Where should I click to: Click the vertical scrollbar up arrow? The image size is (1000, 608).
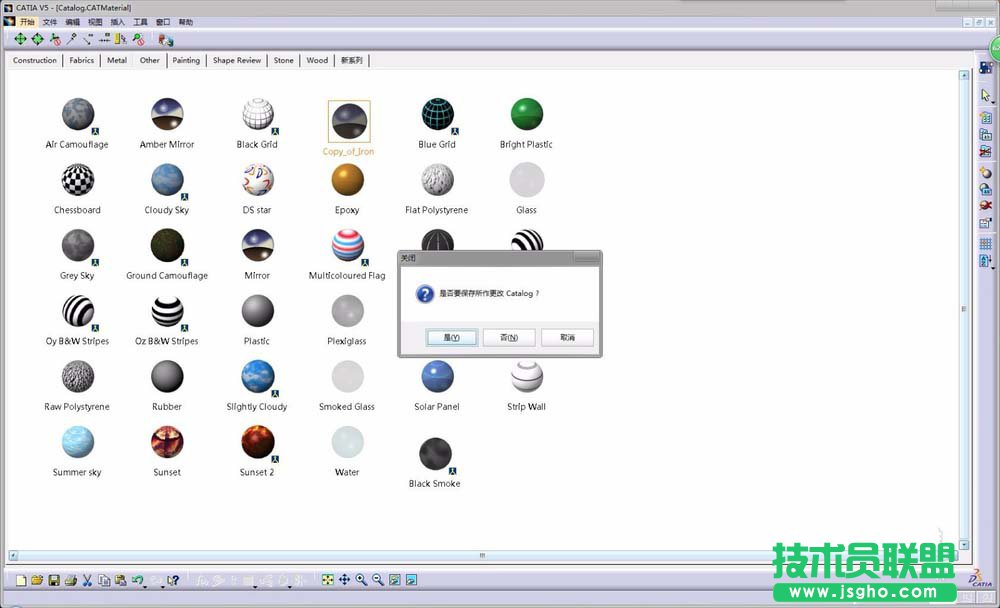(x=965, y=77)
